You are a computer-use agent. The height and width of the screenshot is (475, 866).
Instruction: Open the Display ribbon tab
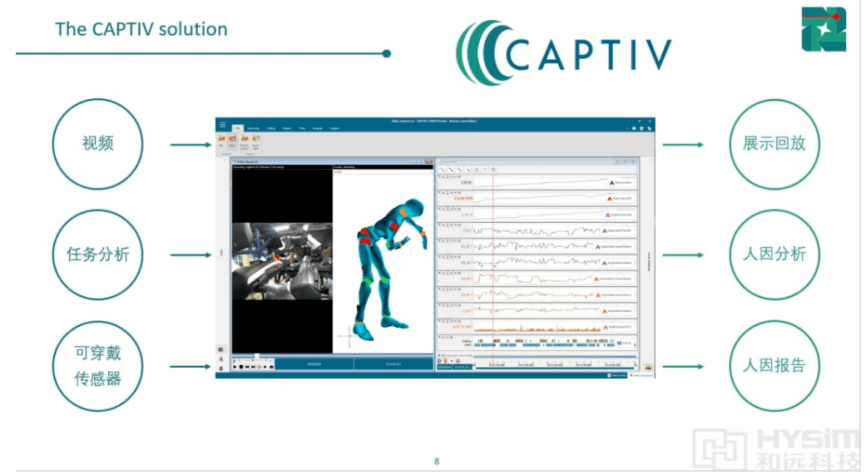pos(287,128)
